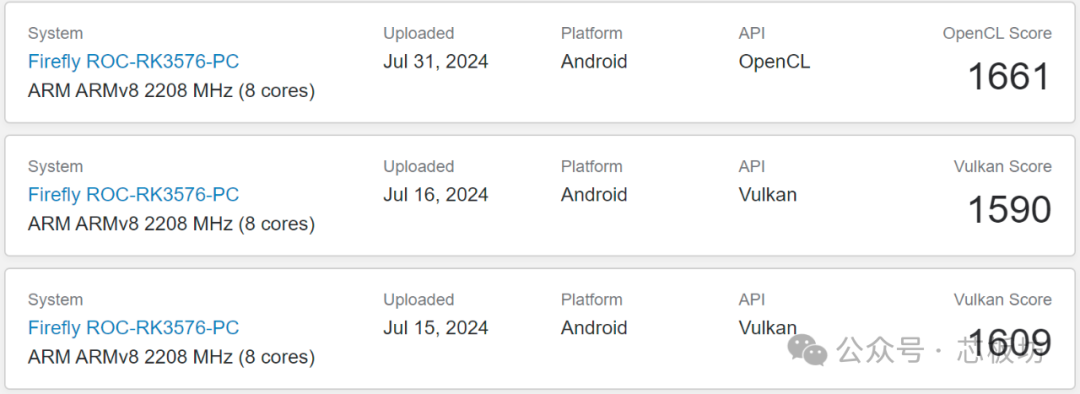The image size is (1080, 394).
Task: Click the WeChat logo watermark icon
Action: [x=808, y=350]
